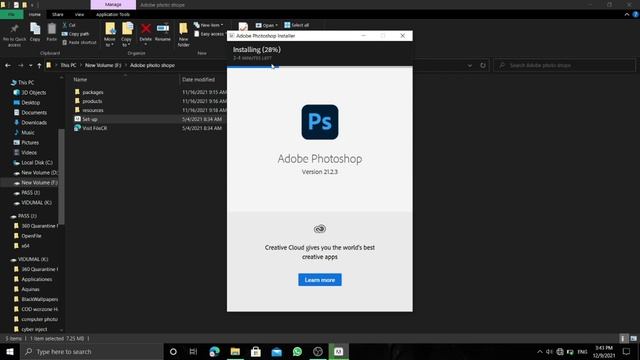Open the Windows Start menu

(x=10, y=351)
